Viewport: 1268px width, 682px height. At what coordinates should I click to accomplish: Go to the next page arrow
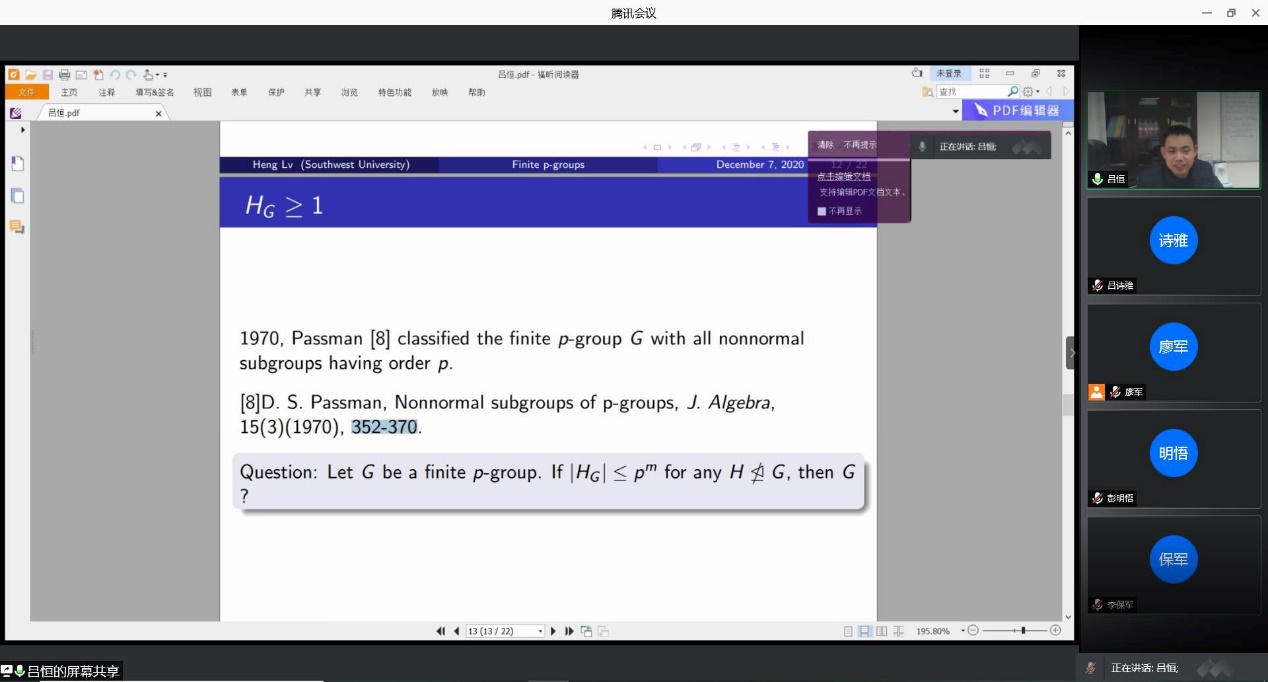pyautogui.click(x=554, y=631)
